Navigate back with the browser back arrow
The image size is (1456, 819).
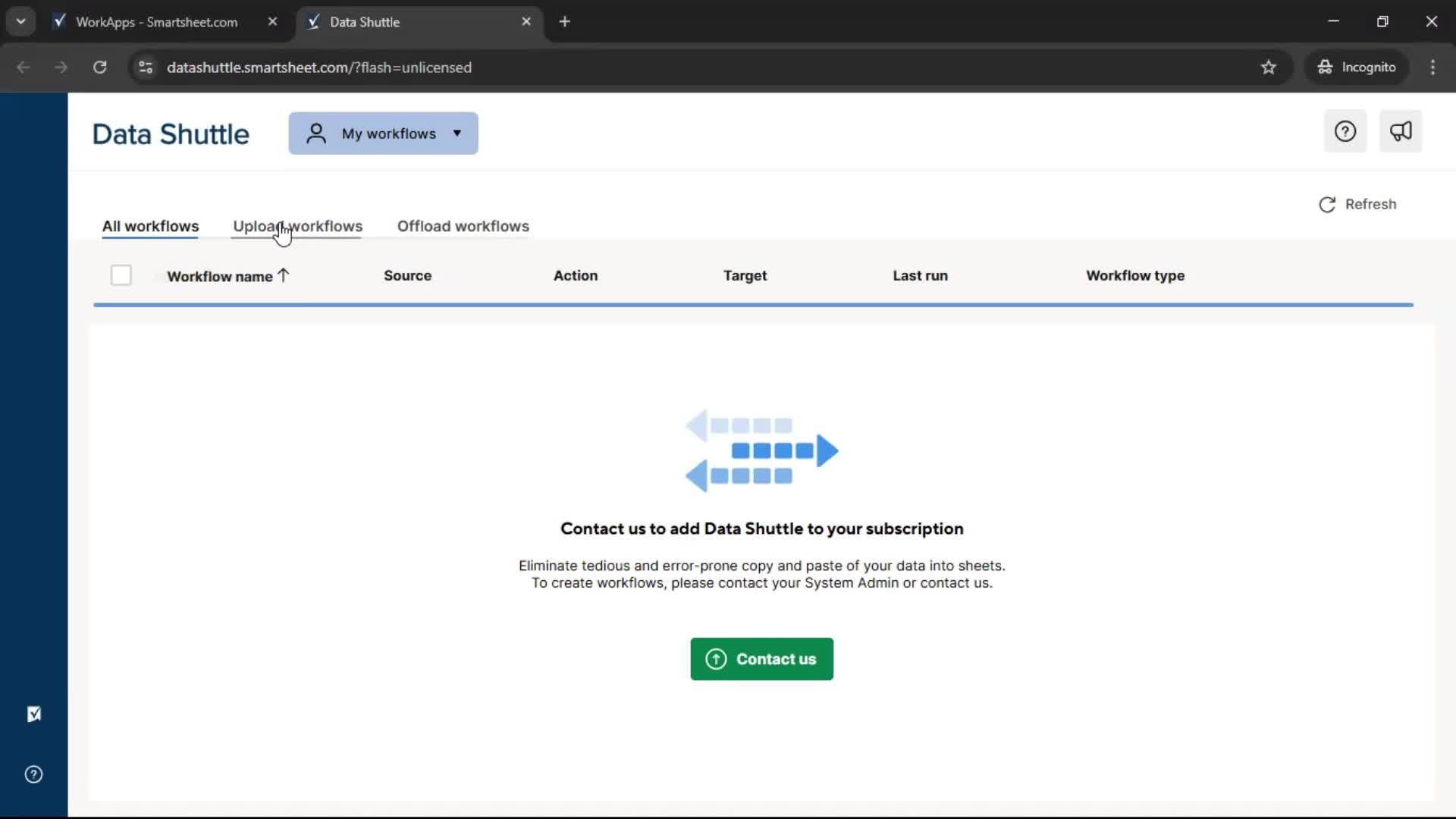(24, 67)
